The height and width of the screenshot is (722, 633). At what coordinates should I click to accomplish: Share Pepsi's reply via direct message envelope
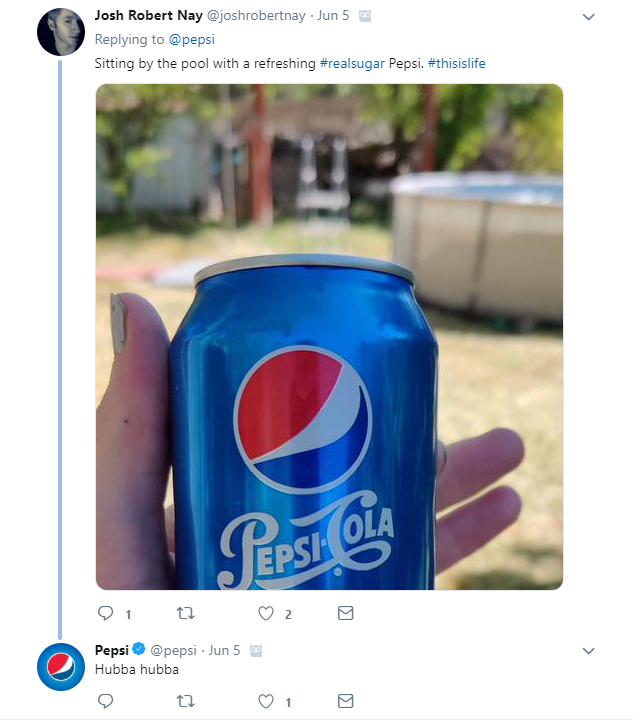345,701
